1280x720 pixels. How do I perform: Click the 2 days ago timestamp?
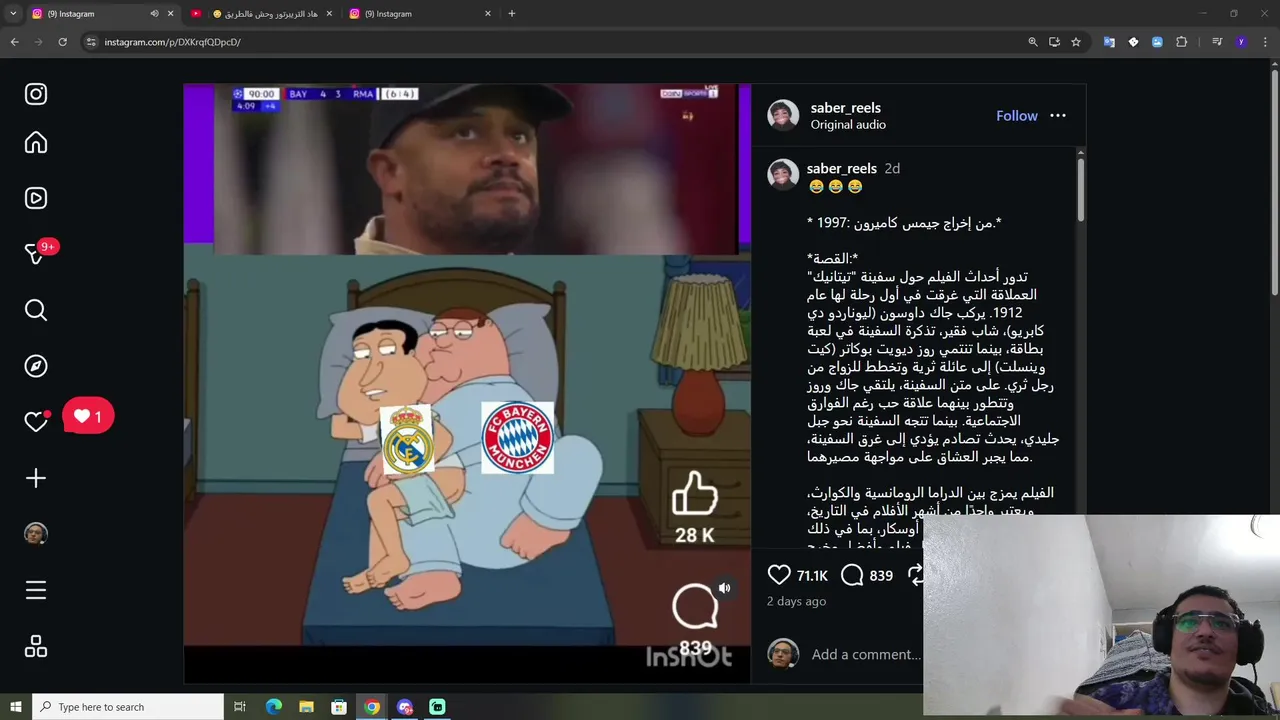point(796,601)
